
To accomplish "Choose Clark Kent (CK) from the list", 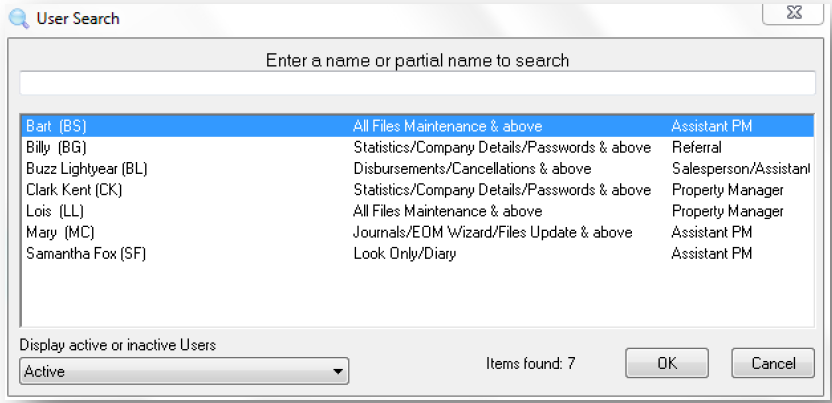I will coord(417,190).
